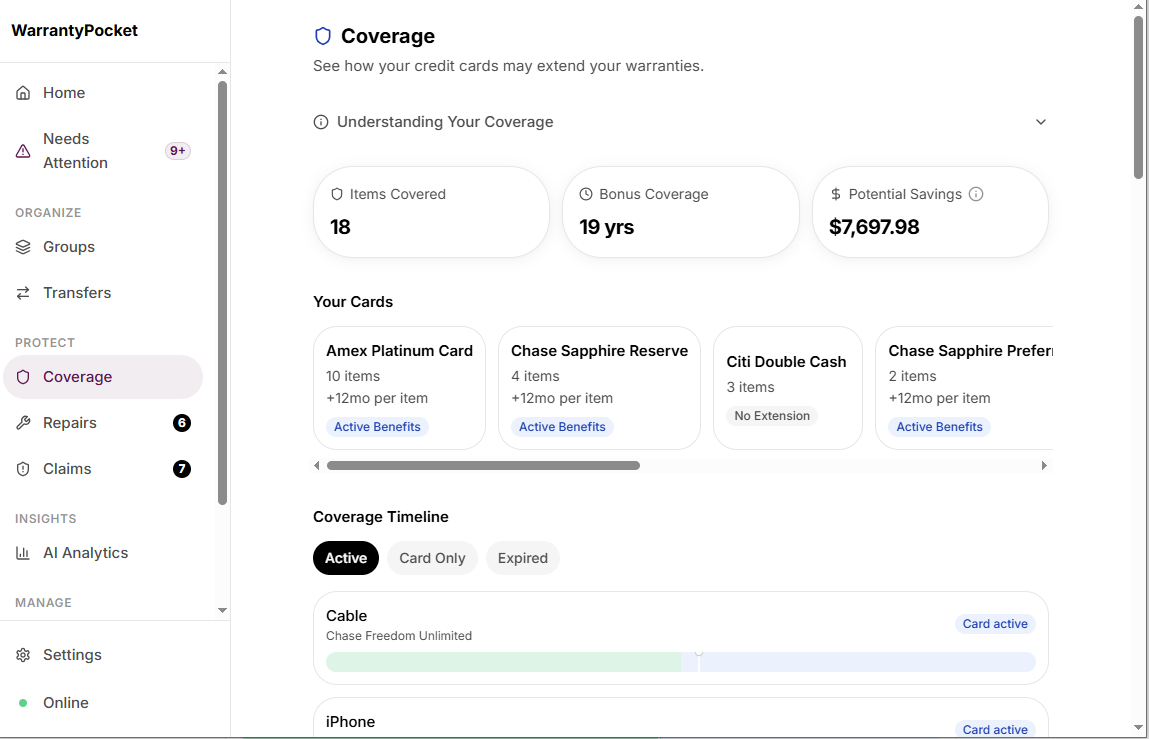Click the cards horizontal scrollbar thumb
The image size is (1149, 739).
click(x=484, y=466)
